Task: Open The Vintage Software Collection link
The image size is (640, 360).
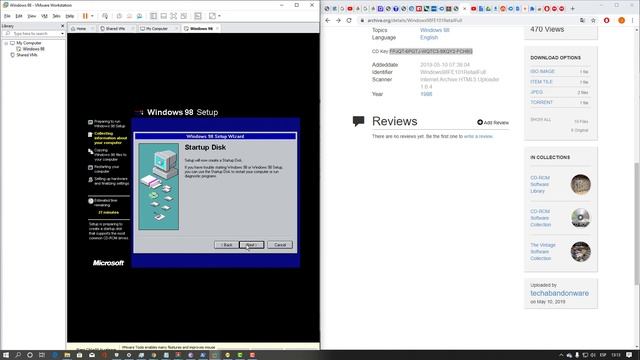Action: point(543,251)
